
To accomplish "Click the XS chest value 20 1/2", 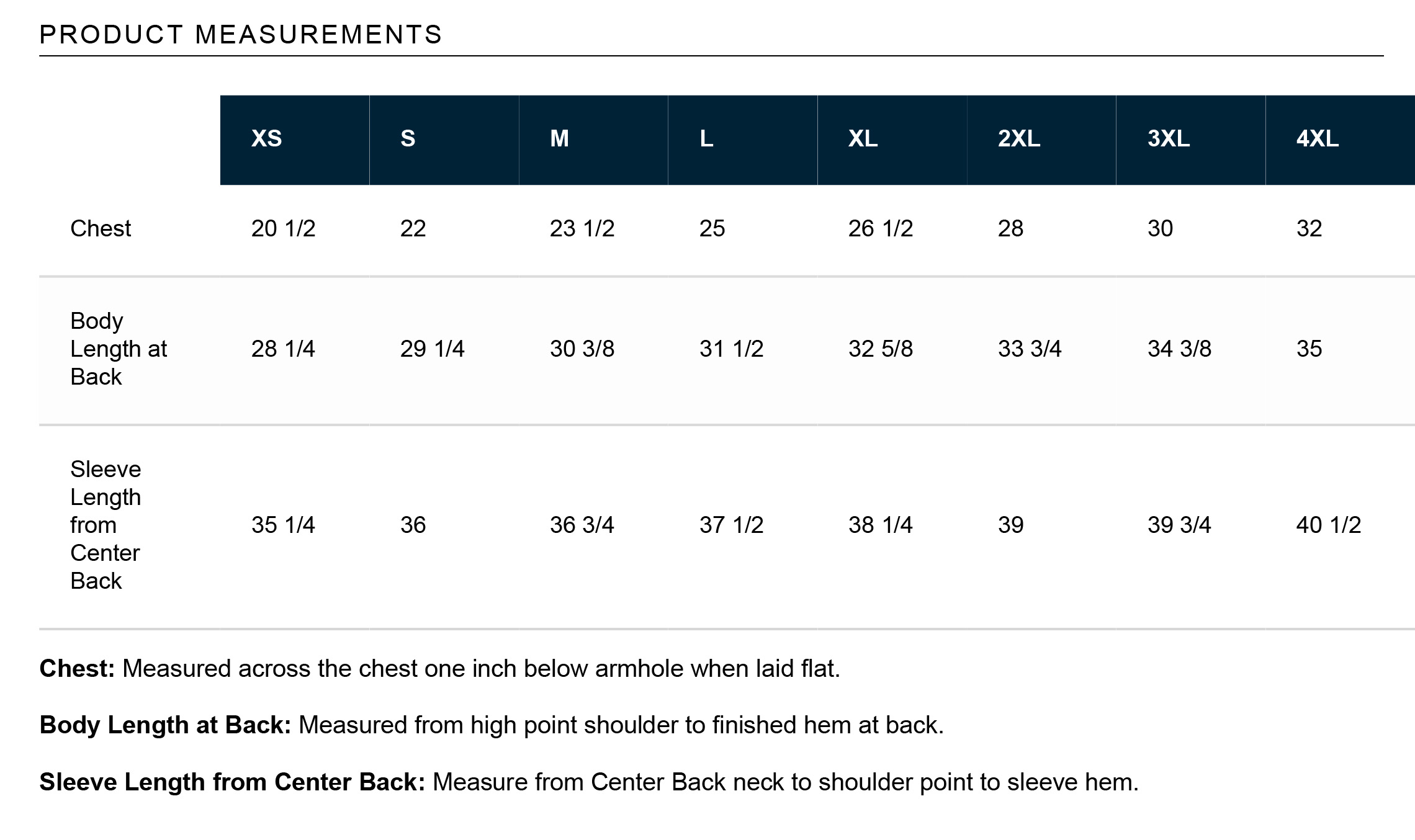I will [283, 228].
